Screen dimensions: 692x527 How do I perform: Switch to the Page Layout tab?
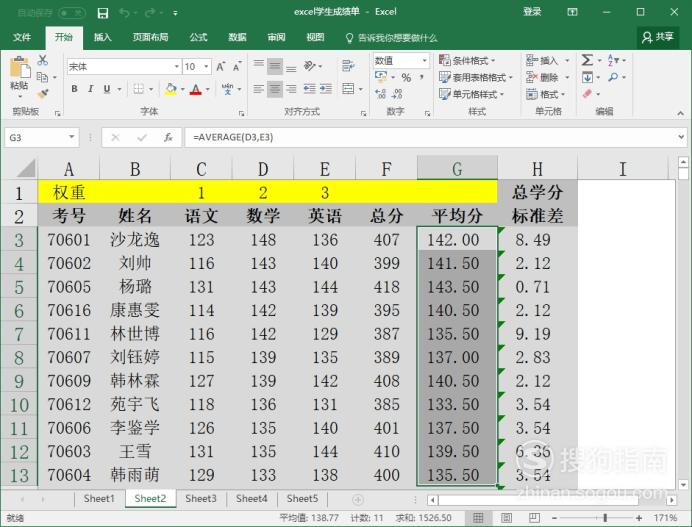pyautogui.click(x=150, y=37)
